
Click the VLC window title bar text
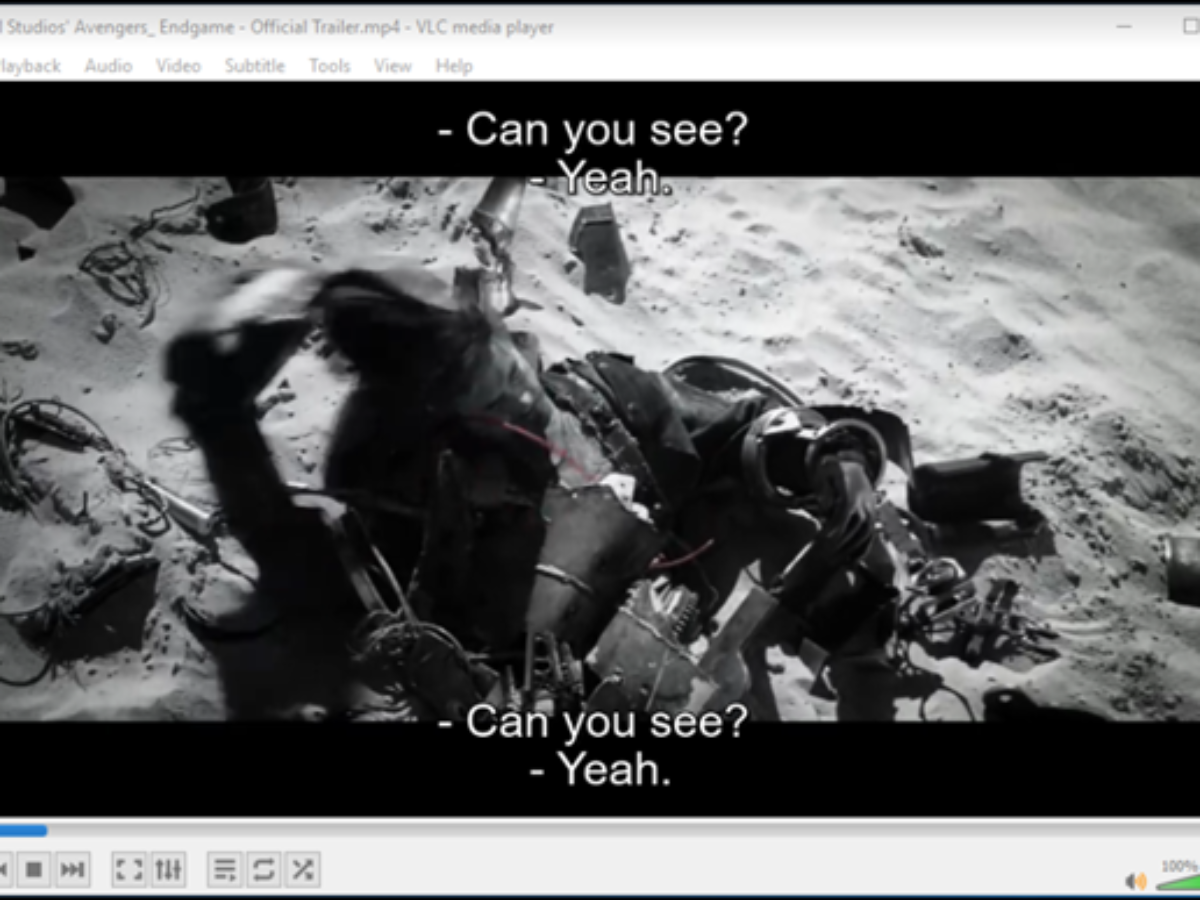click(277, 27)
